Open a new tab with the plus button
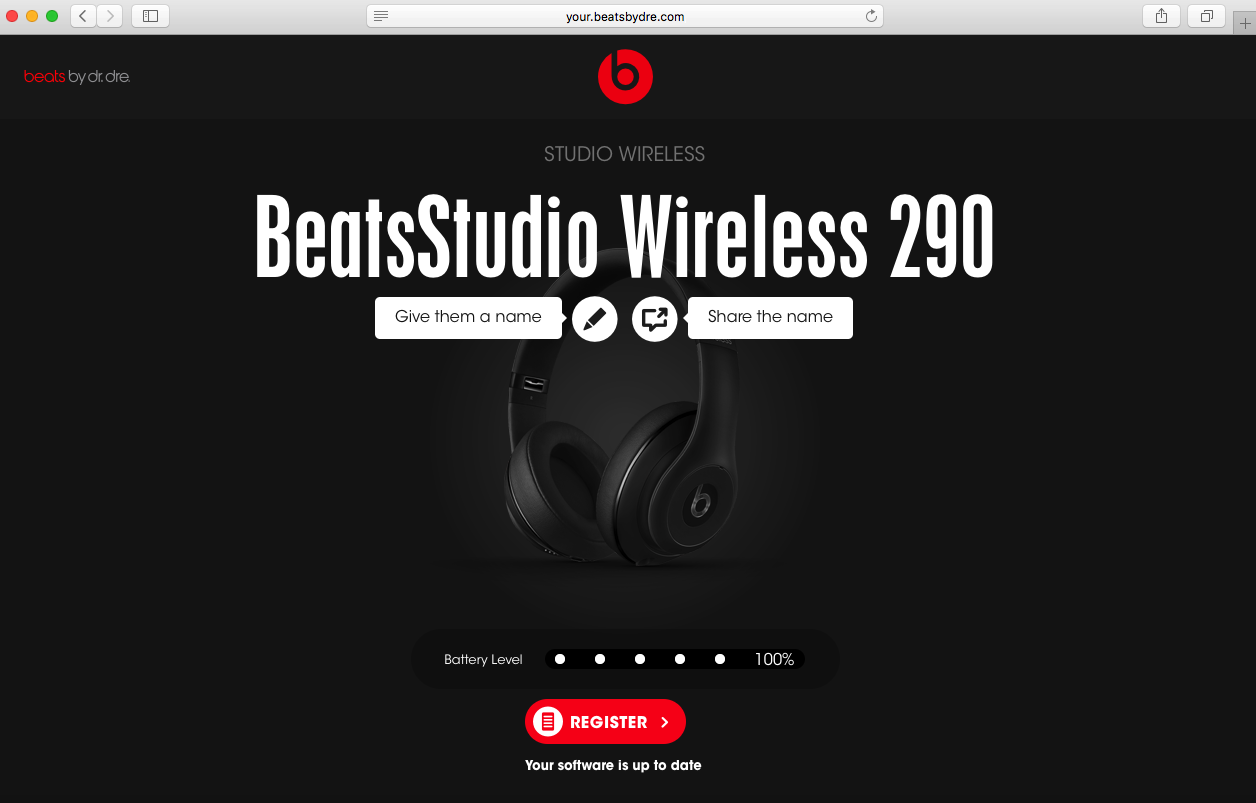This screenshot has height=803, width=1256. 1245,23
